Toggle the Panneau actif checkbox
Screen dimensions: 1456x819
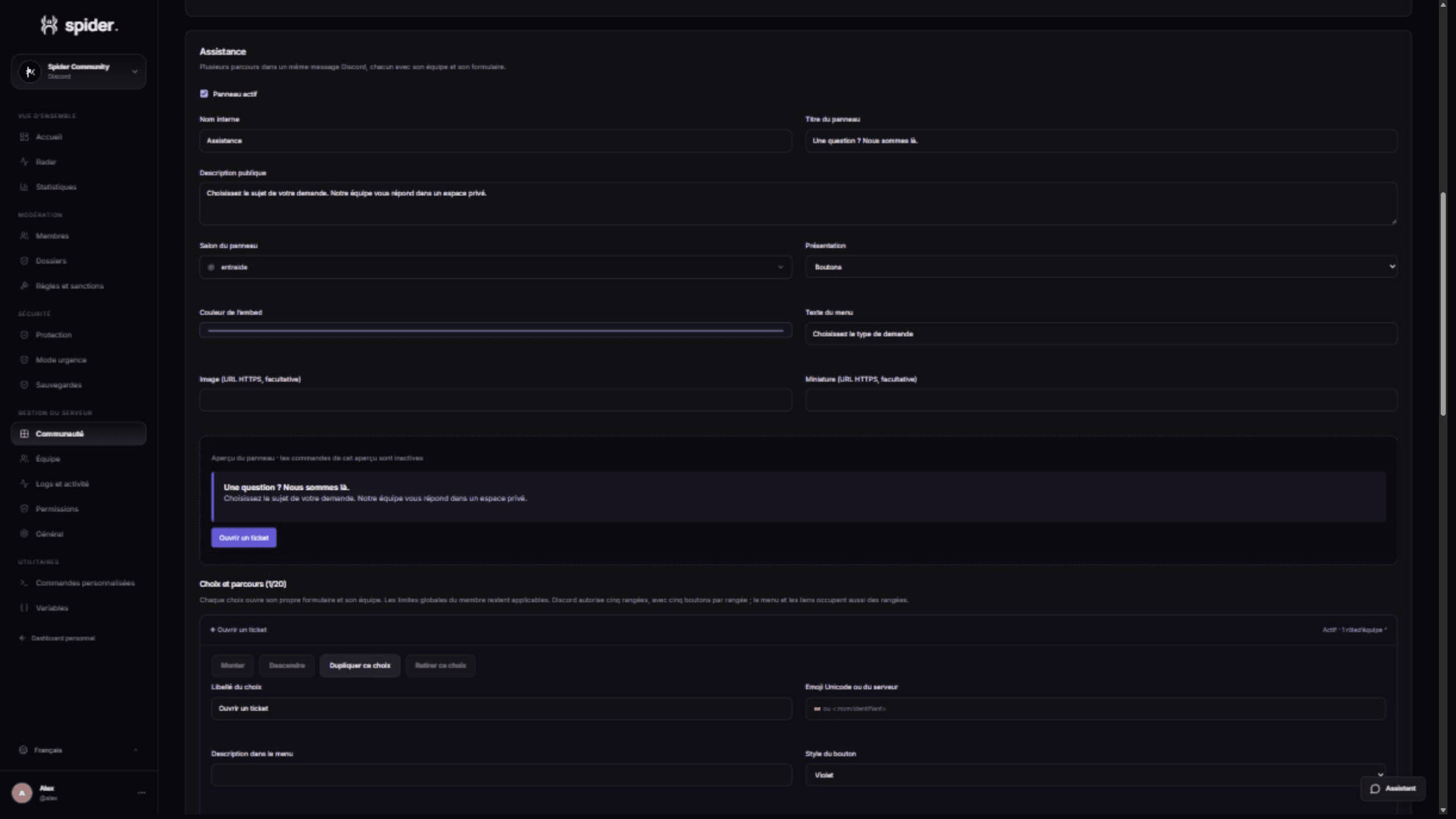click(204, 94)
